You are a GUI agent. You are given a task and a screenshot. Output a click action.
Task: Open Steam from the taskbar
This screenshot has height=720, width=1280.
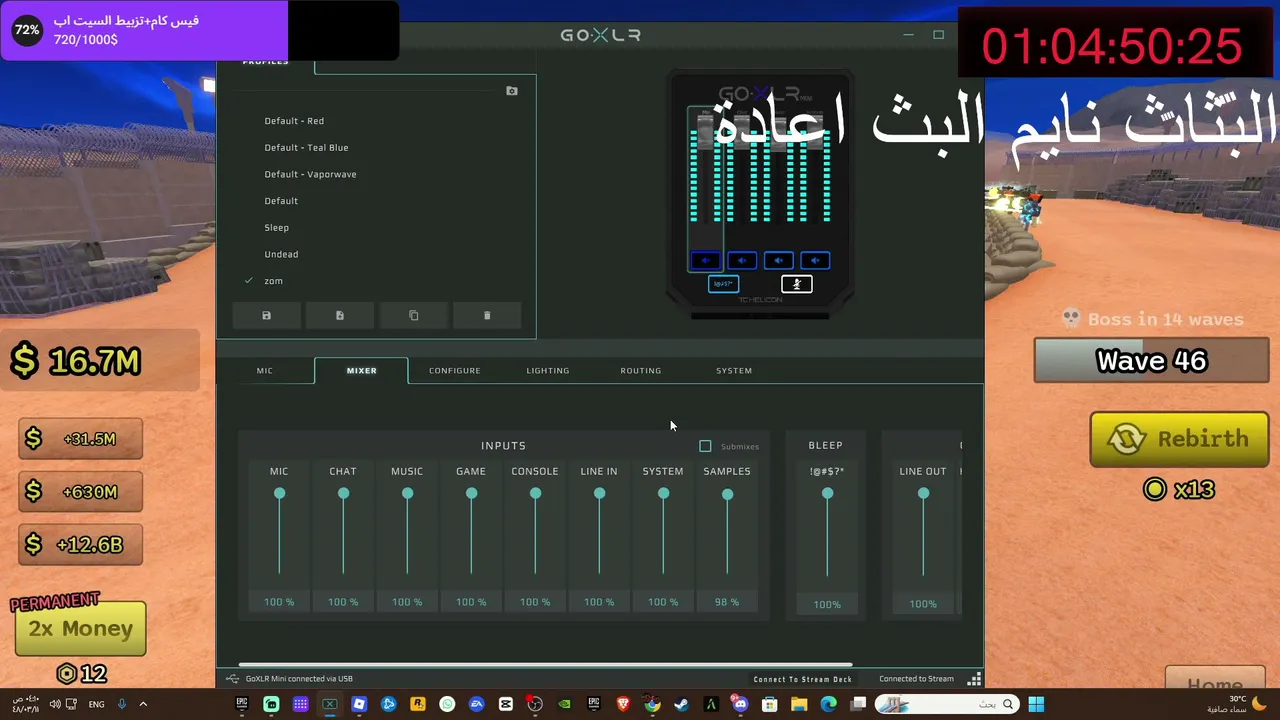[x=681, y=704]
